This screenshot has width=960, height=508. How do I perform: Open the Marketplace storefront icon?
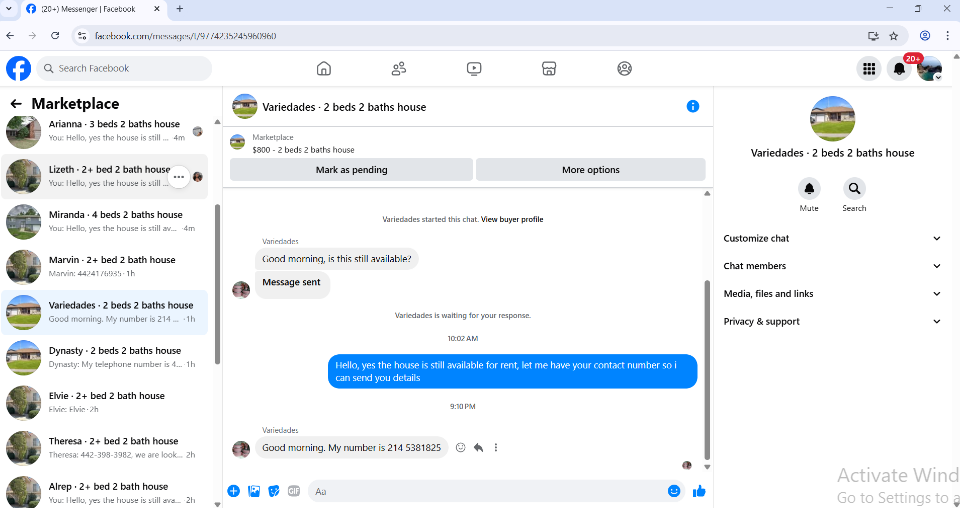[549, 69]
